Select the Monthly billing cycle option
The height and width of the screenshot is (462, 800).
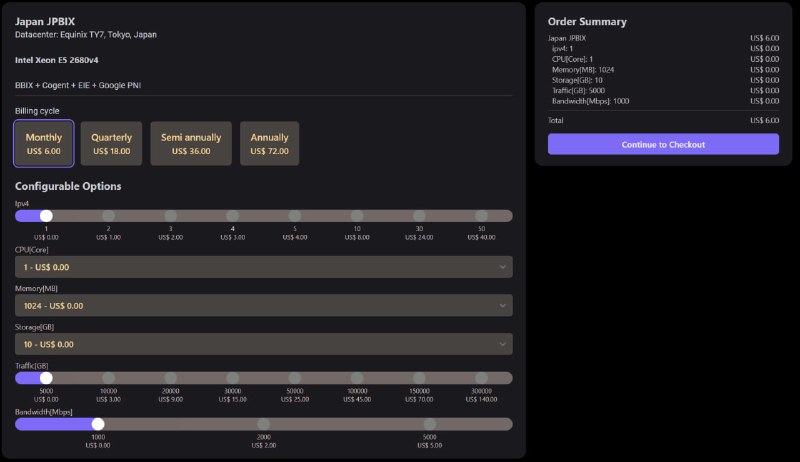(43, 144)
